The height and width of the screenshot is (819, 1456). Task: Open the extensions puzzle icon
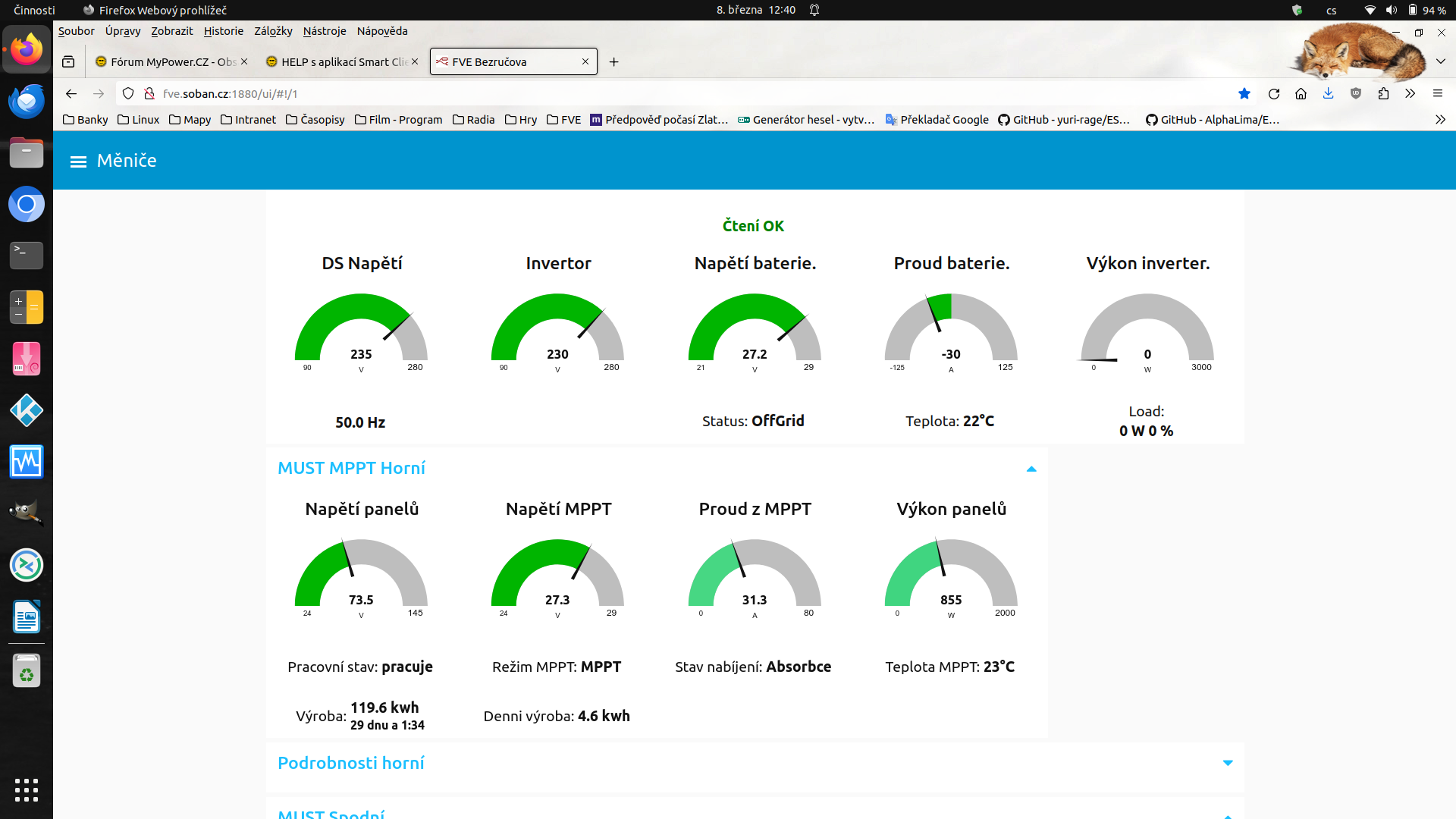(1383, 94)
